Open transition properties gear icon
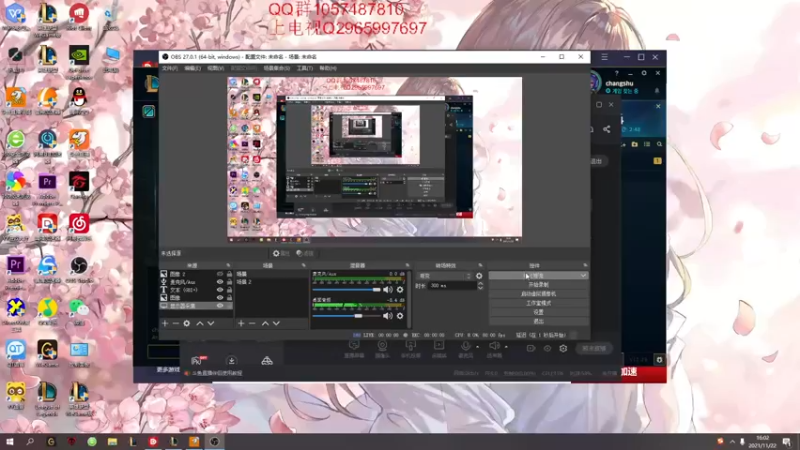 (479, 276)
